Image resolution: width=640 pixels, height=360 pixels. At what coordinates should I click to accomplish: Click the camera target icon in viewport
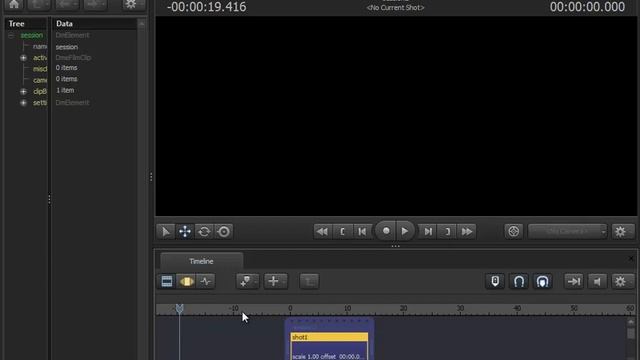(513, 232)
